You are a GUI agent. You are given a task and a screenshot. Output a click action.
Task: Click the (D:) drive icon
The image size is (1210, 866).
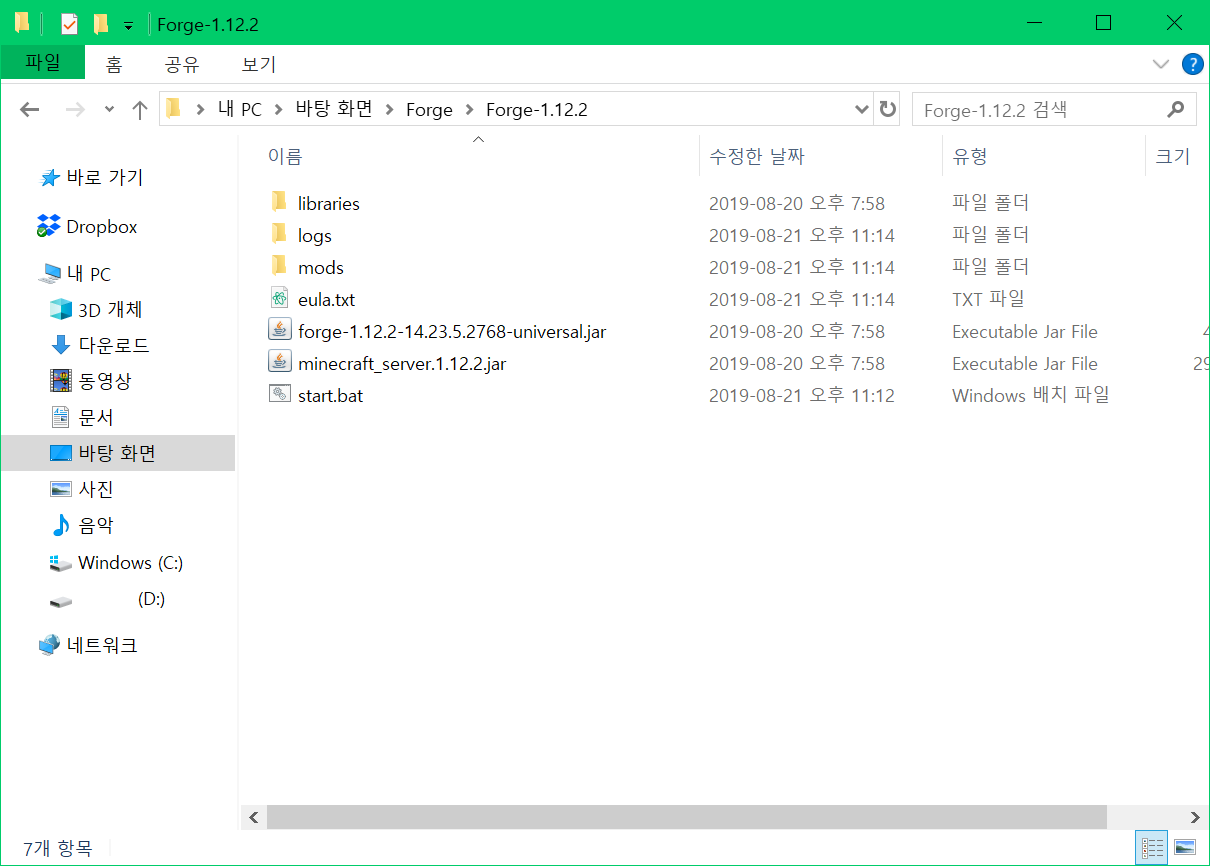(x=61, y=601)
